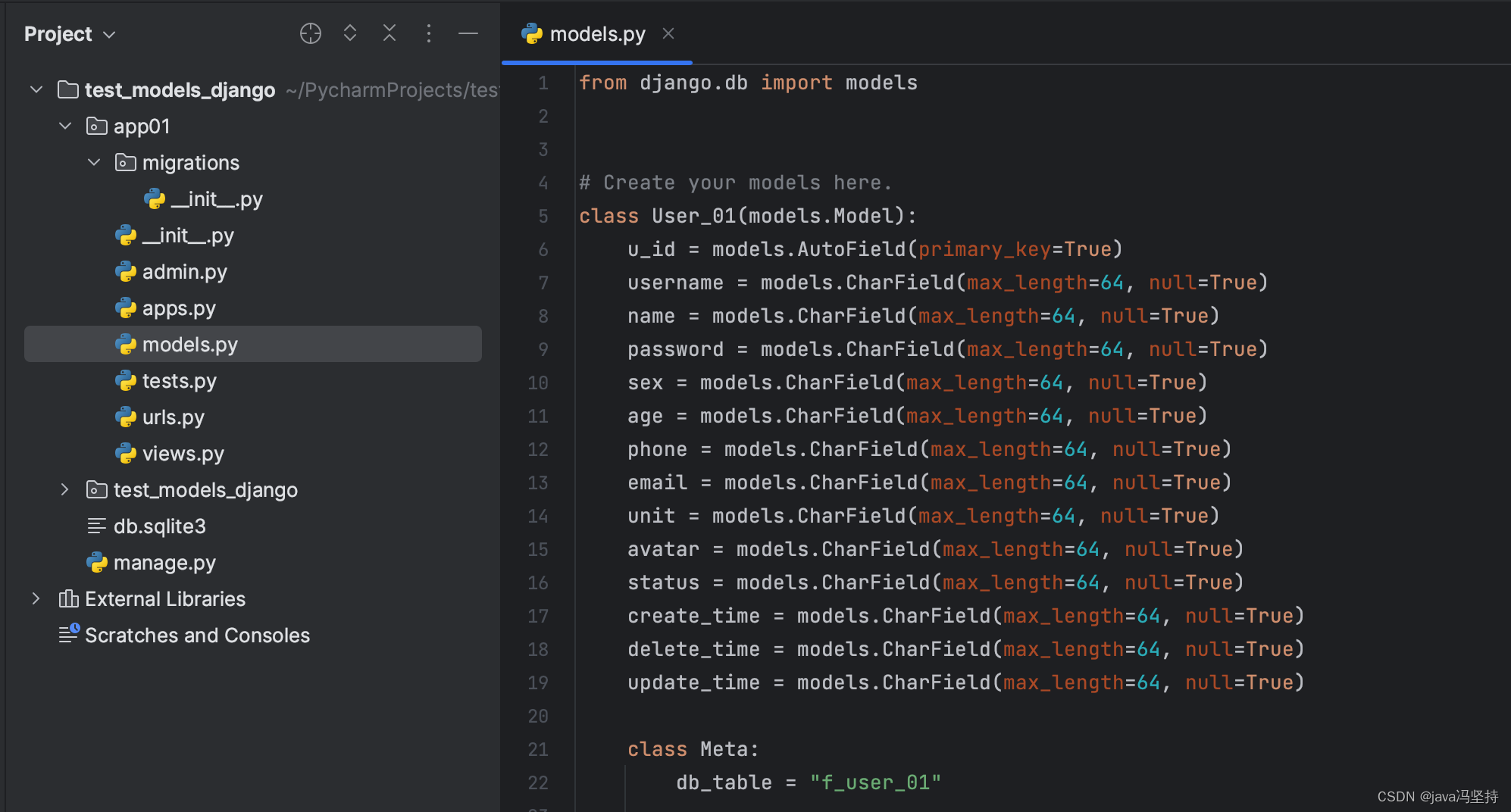Switch to the models.py editor tab
This screenshot has height=812, width=1511.
point(598,33)
